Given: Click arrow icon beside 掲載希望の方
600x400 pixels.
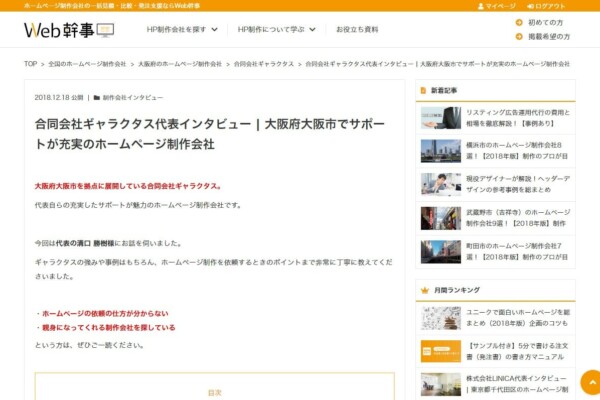Looking at the screenshot, I should point(519,37).
